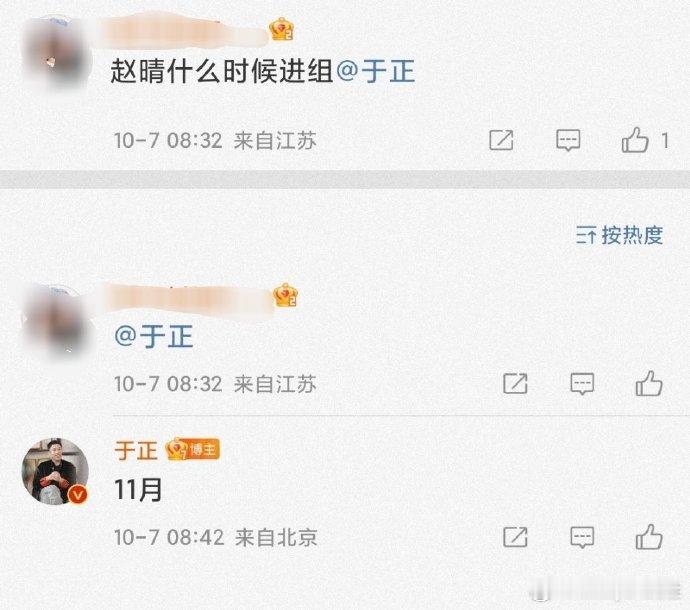
Task: Open the @于正 mention in top post
Action: [x=376, y=72]
